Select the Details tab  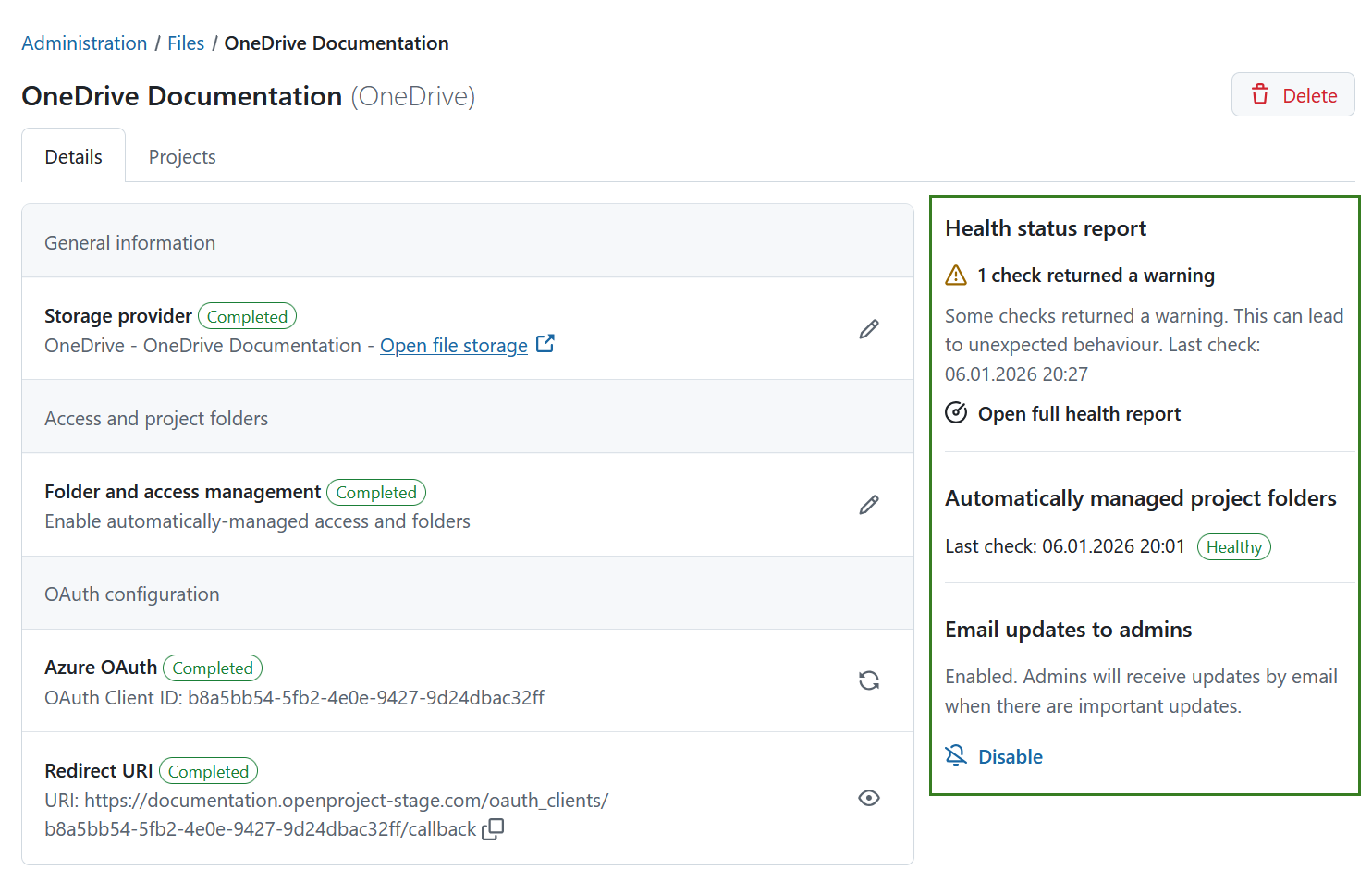[x=73, y=156]
